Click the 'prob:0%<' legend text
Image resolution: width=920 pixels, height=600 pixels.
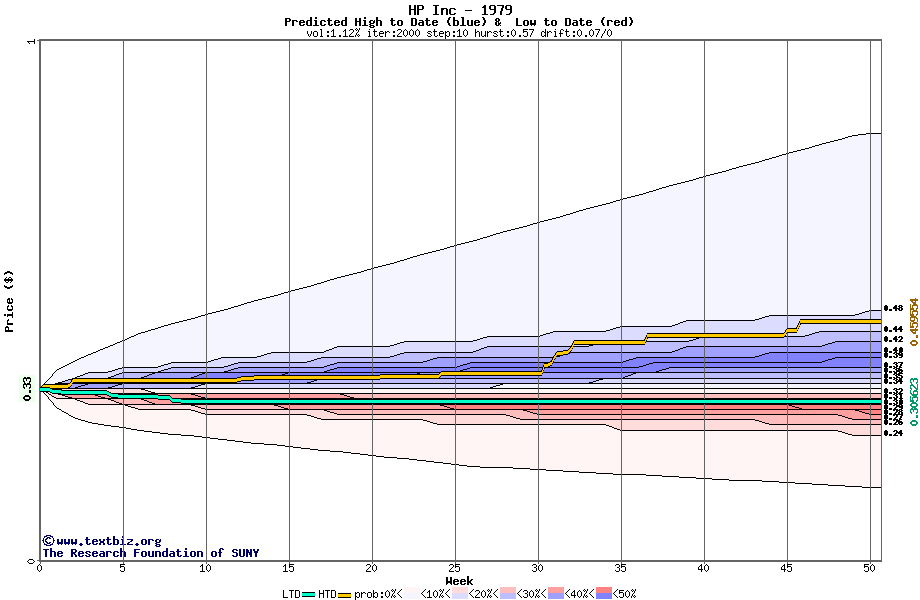[x=378, y=594]
